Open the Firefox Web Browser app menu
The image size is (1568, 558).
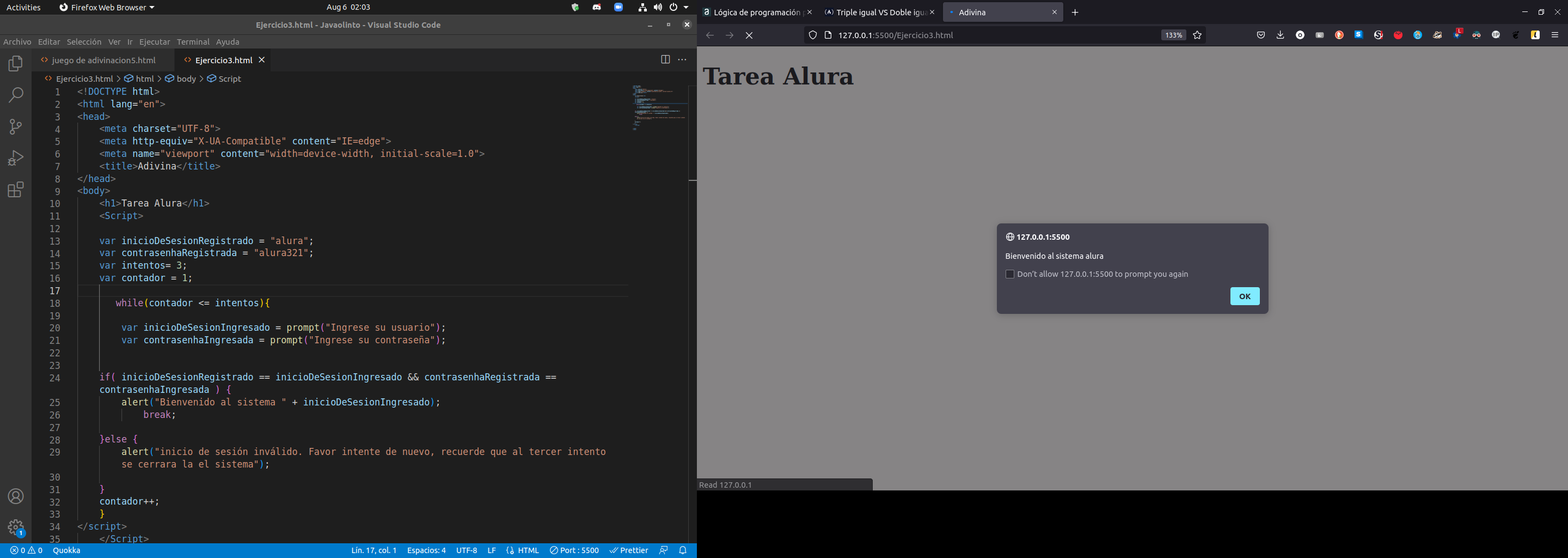point(107,7)
